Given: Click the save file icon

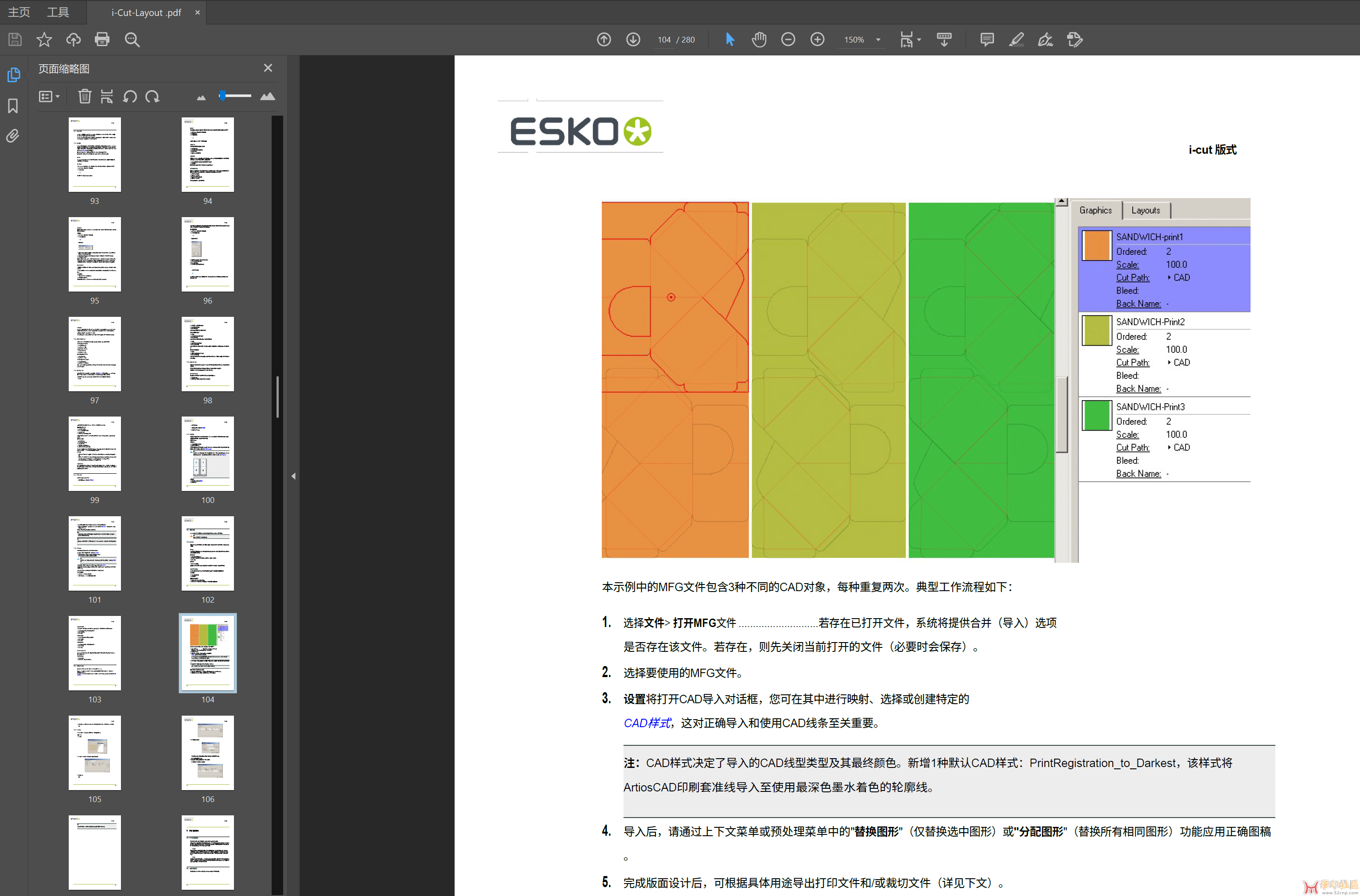Looking at the screenshot, I should click(15, 39).
